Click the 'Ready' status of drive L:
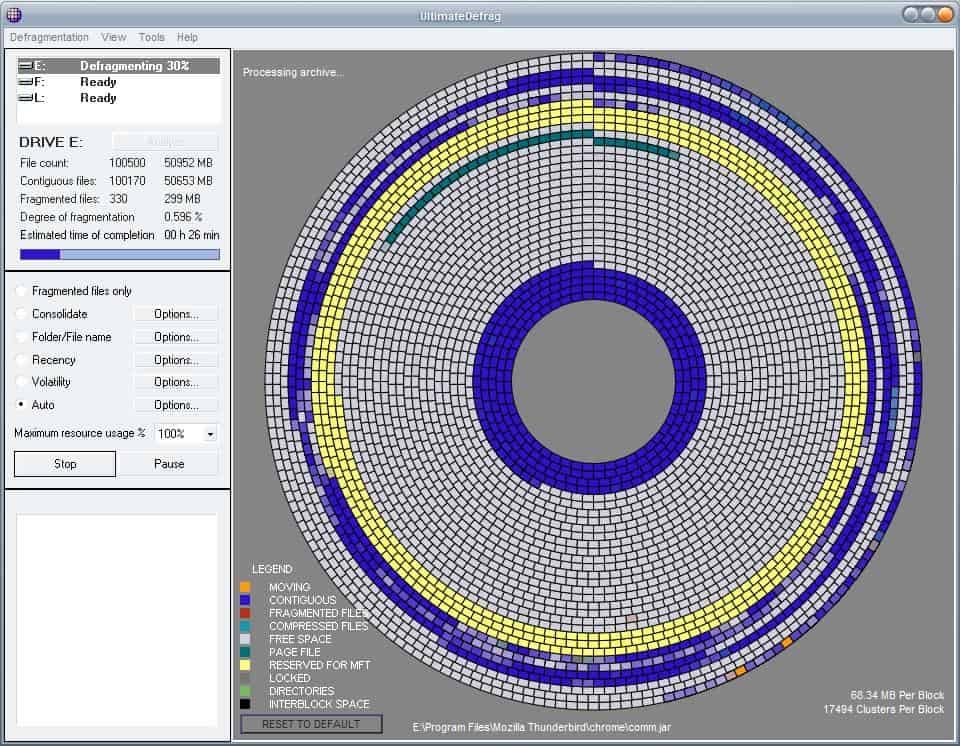 click(x=98, y=97)
